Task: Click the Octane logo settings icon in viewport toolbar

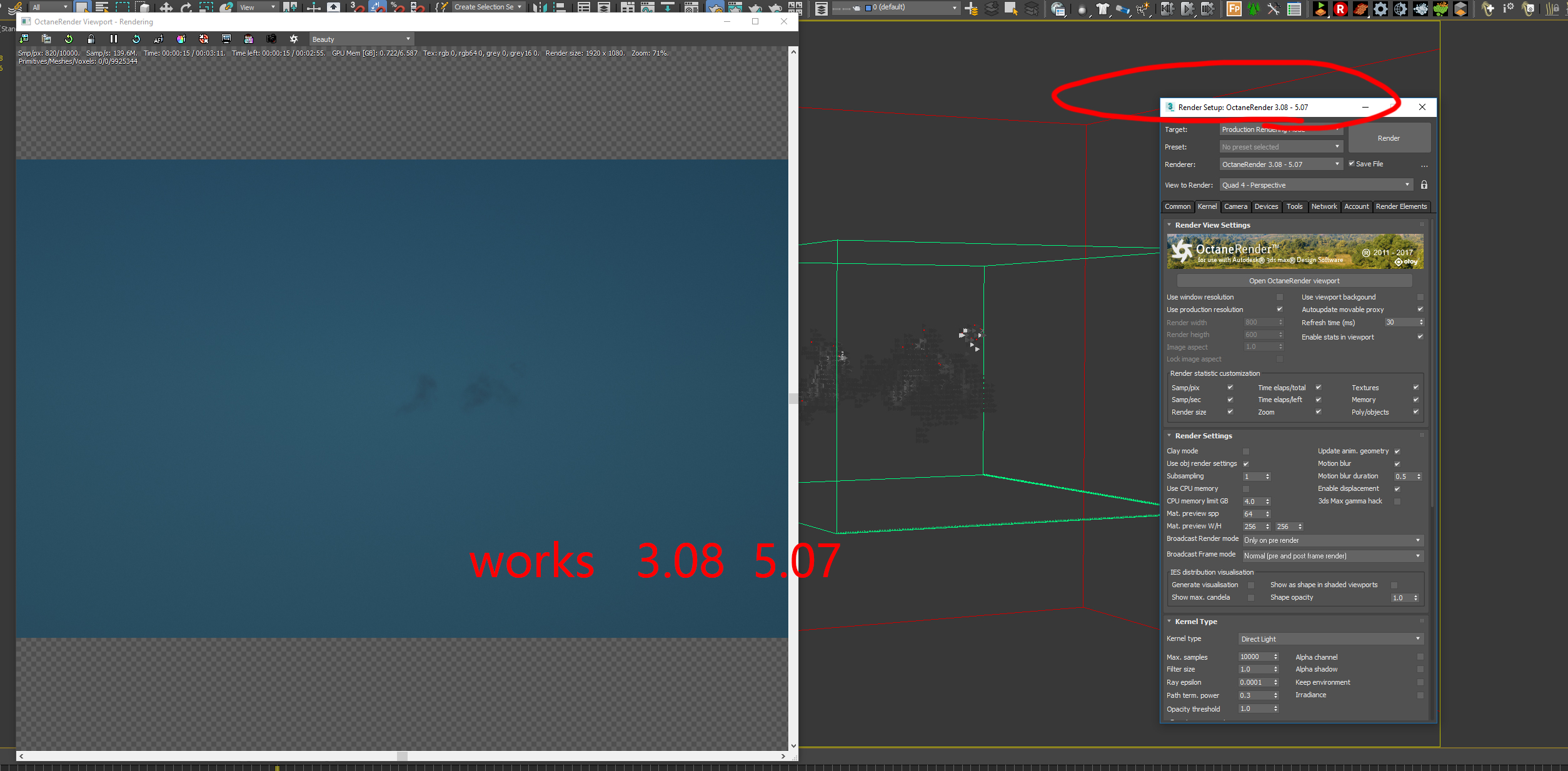Action: click(294, 39)
